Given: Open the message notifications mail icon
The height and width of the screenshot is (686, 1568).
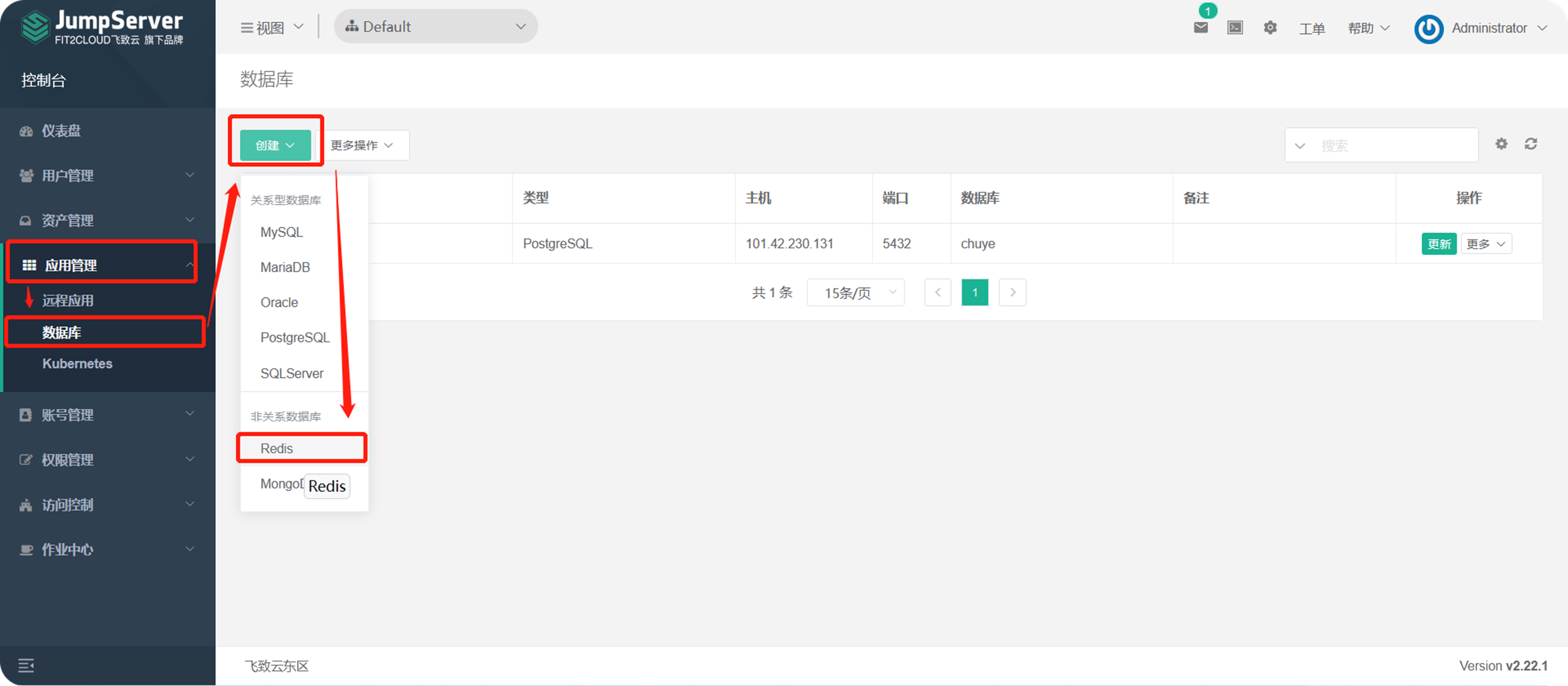Looking at the screenshot, I should [1200, 27].
